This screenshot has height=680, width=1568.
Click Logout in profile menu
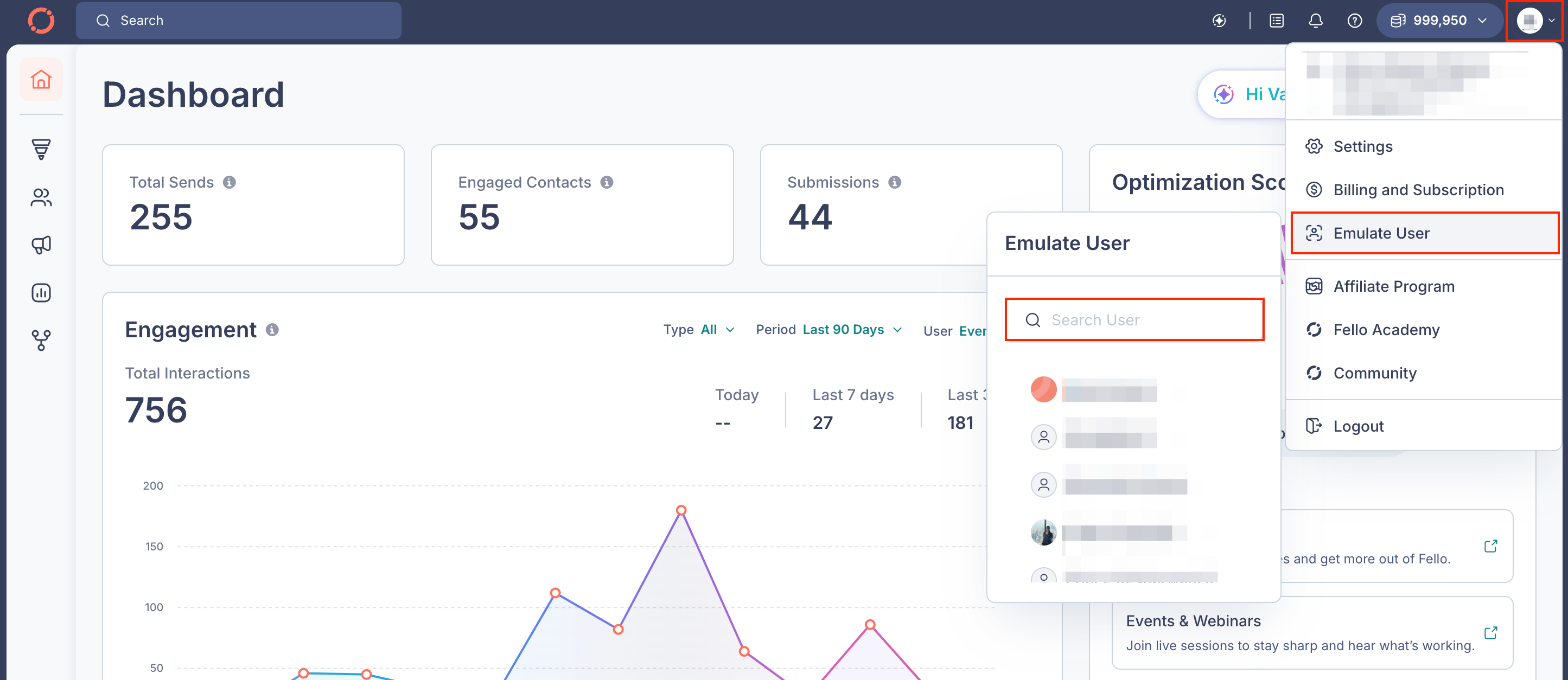[x=1423, y=426]
